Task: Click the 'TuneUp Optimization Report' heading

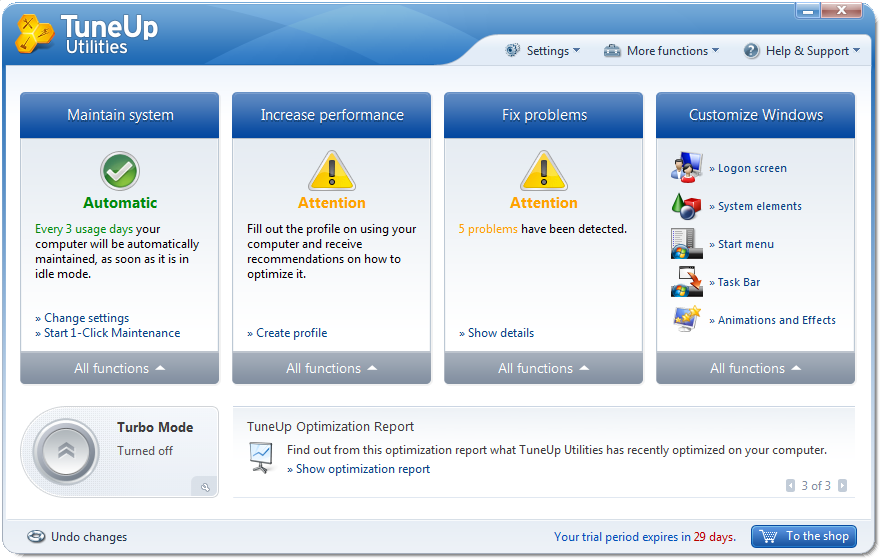Action: click(330, 427)
